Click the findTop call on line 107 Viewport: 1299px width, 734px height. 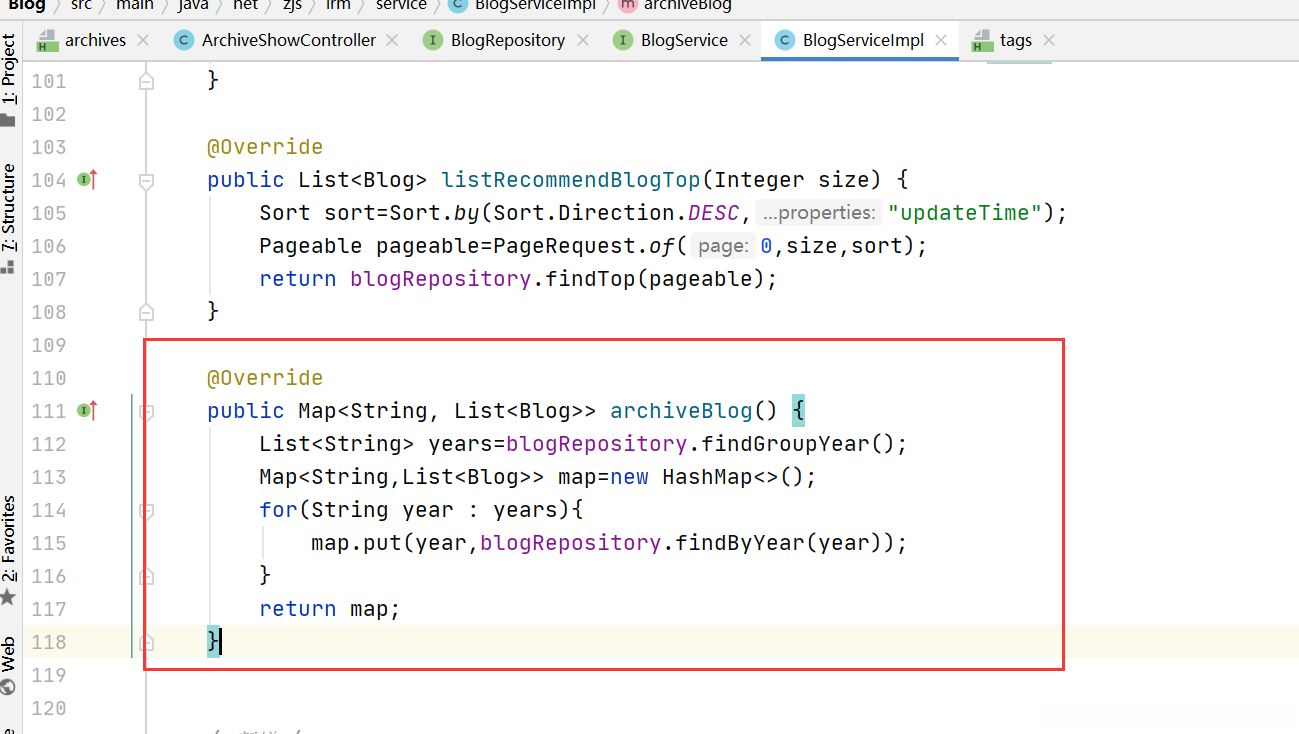point(591,279)
